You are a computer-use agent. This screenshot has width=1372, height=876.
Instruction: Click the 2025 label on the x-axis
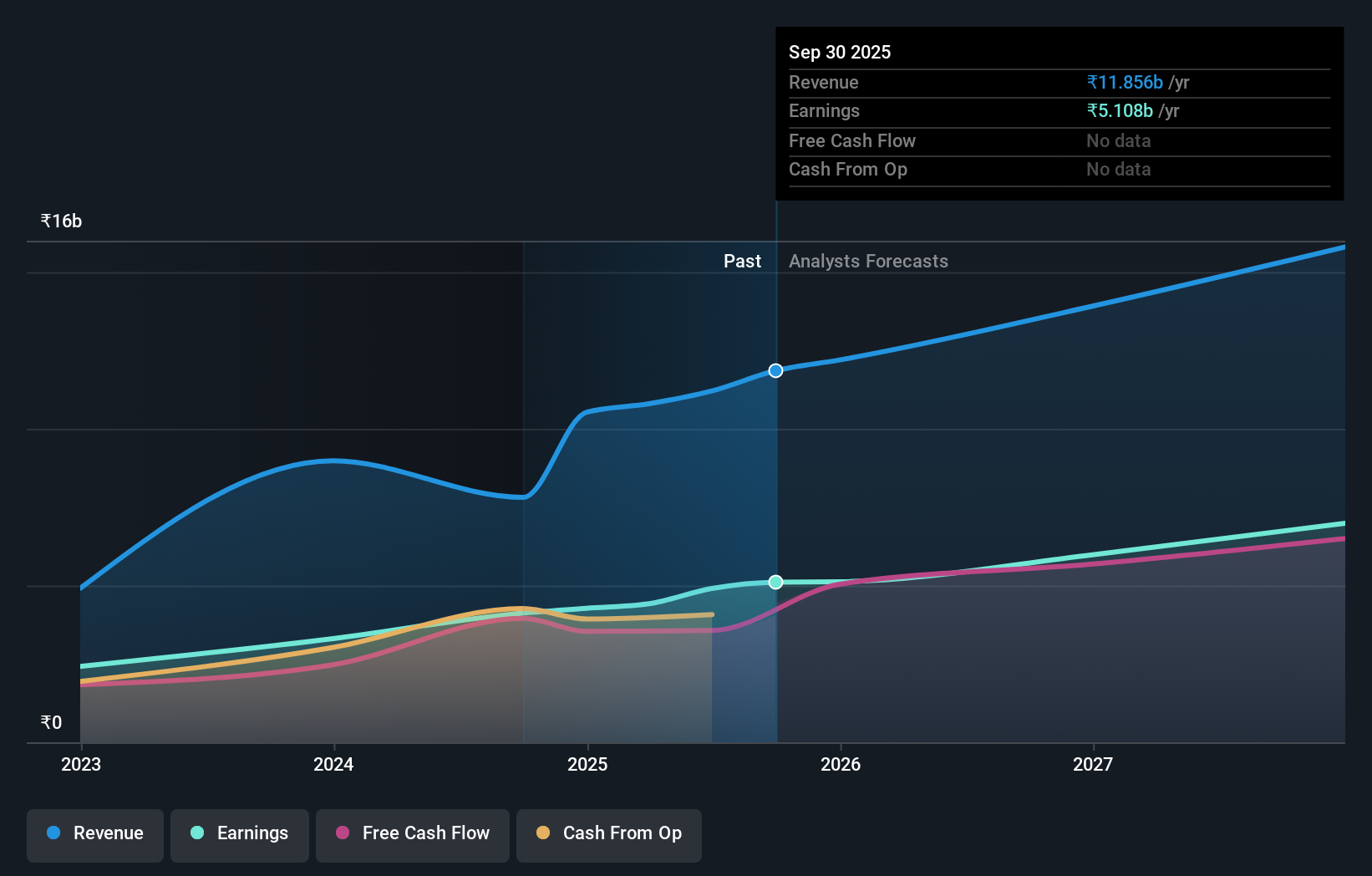(x=587, y=764)
